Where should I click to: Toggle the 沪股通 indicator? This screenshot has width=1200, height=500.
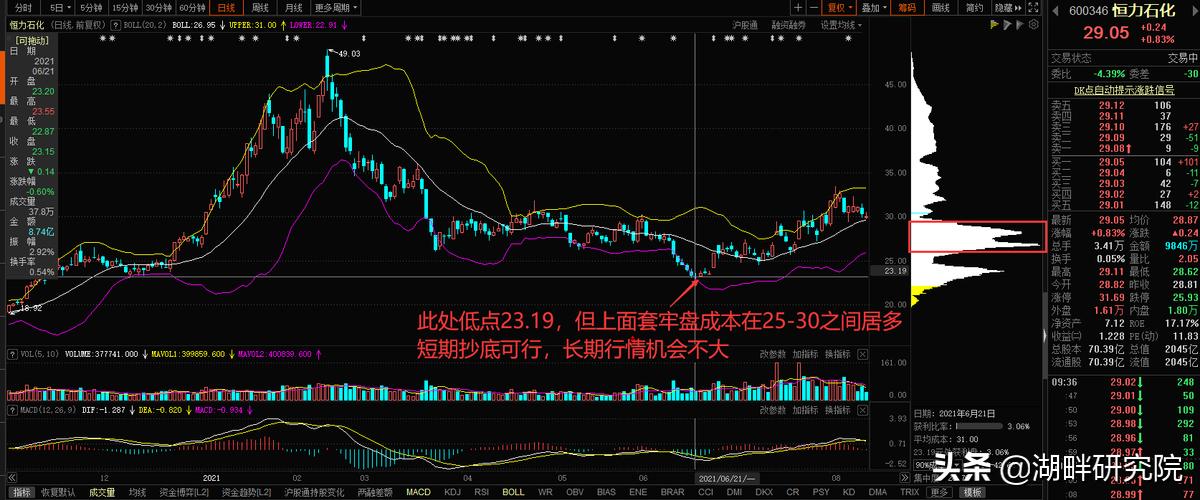coord(744,24)
